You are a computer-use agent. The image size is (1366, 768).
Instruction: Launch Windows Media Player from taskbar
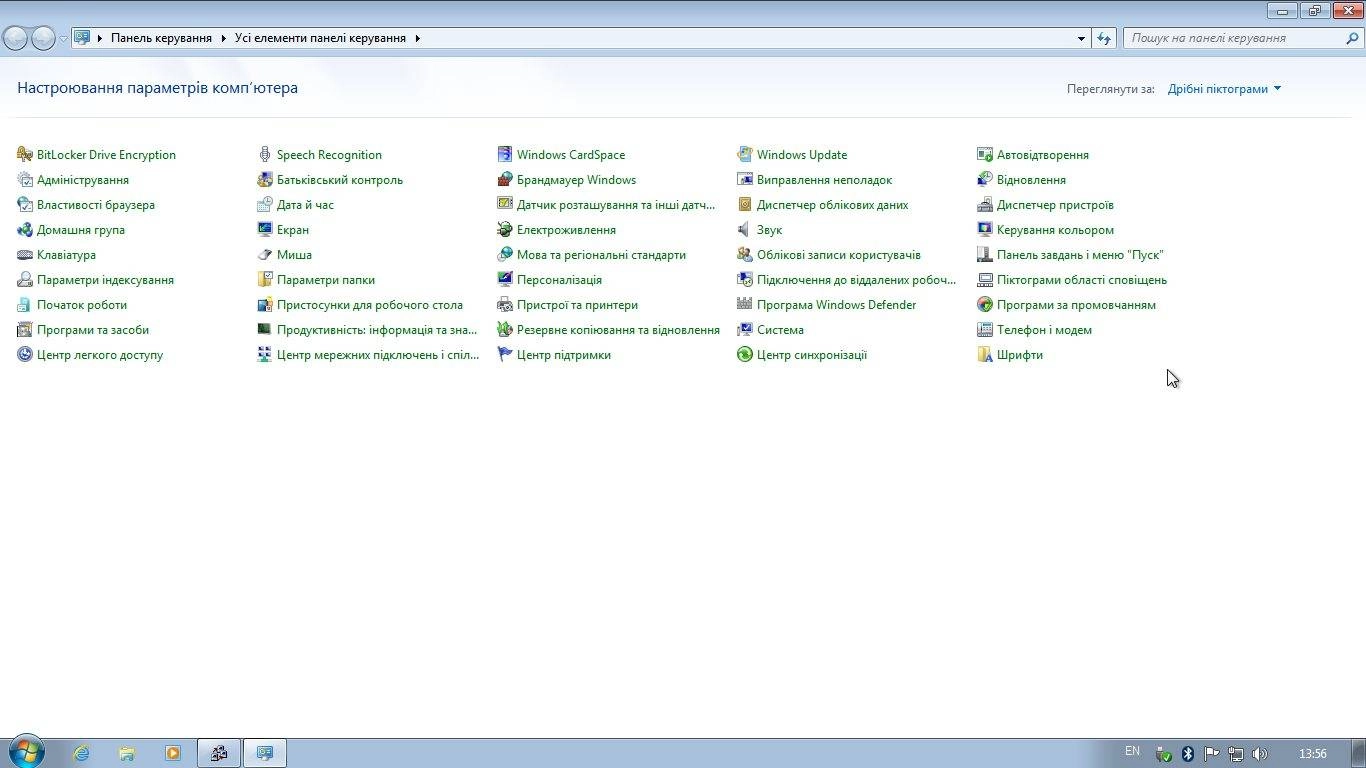172,753
